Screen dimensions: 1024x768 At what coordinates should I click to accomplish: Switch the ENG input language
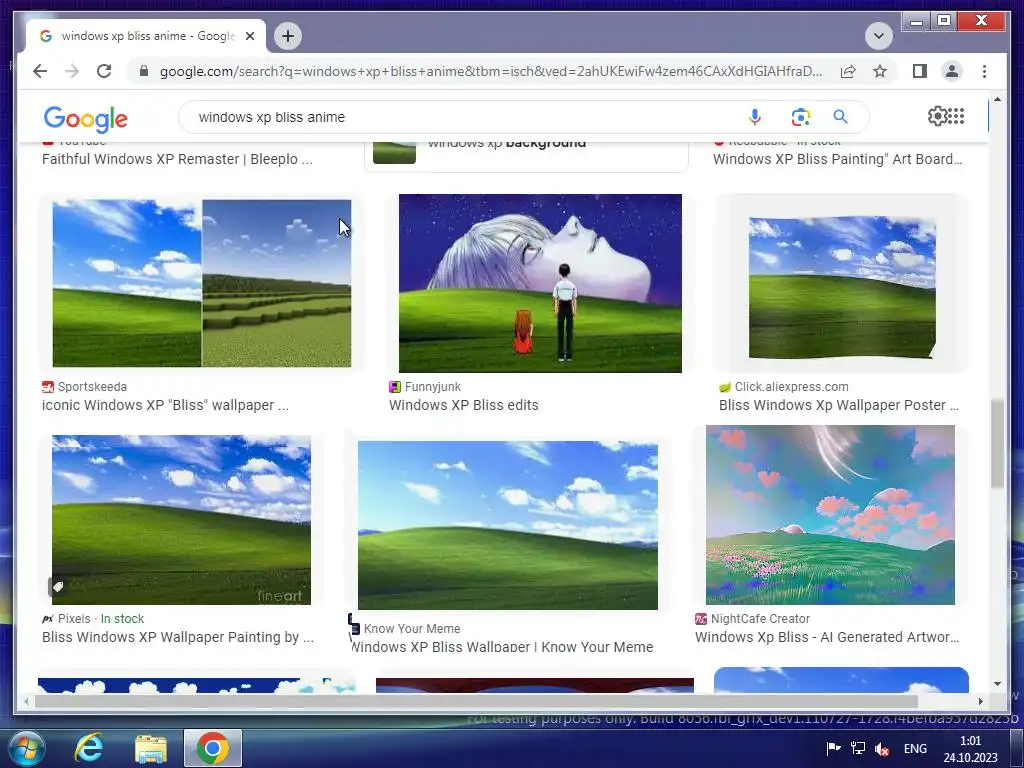tap(915, 749)
